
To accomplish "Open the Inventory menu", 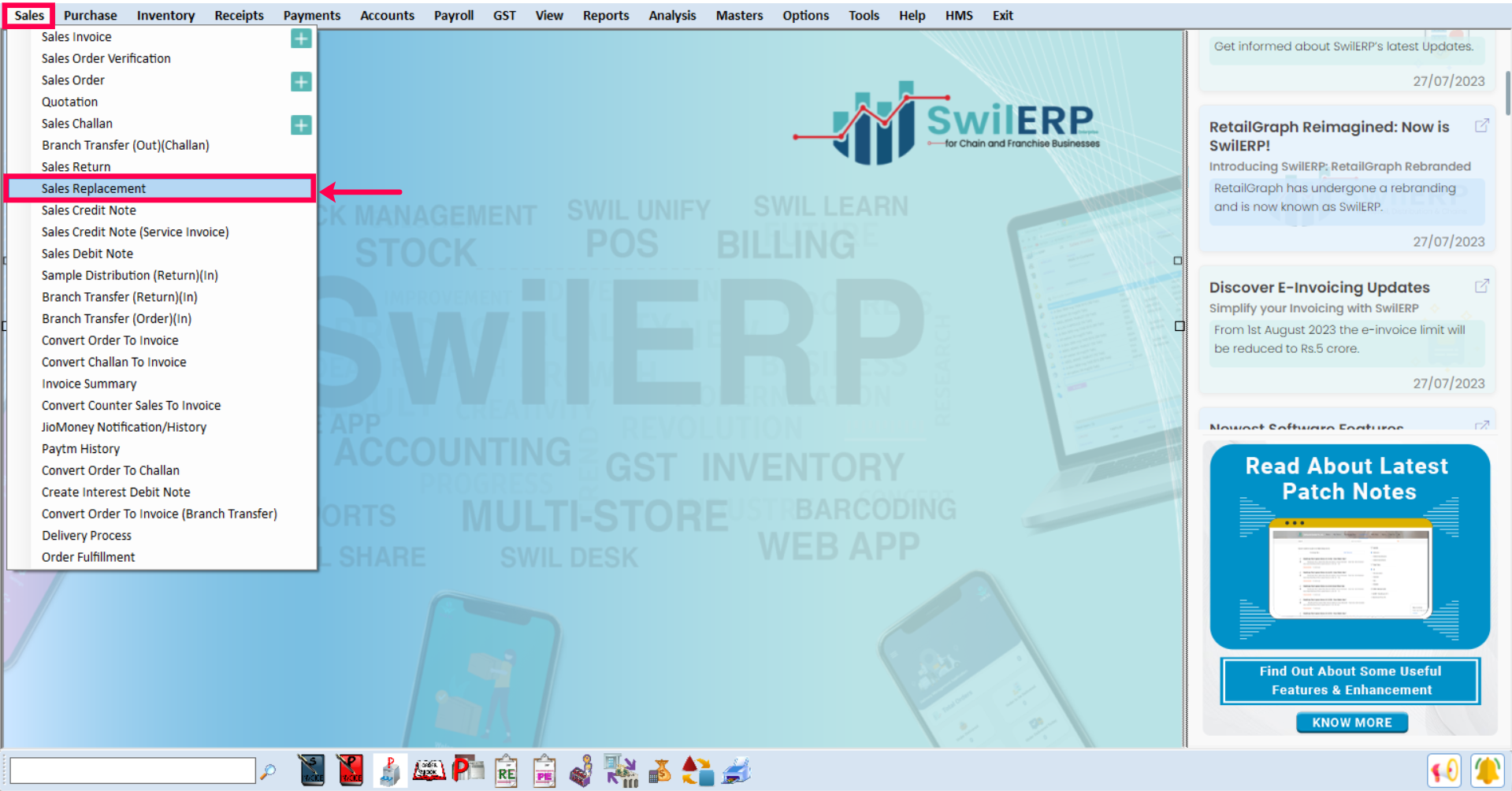I will (165, 15).
